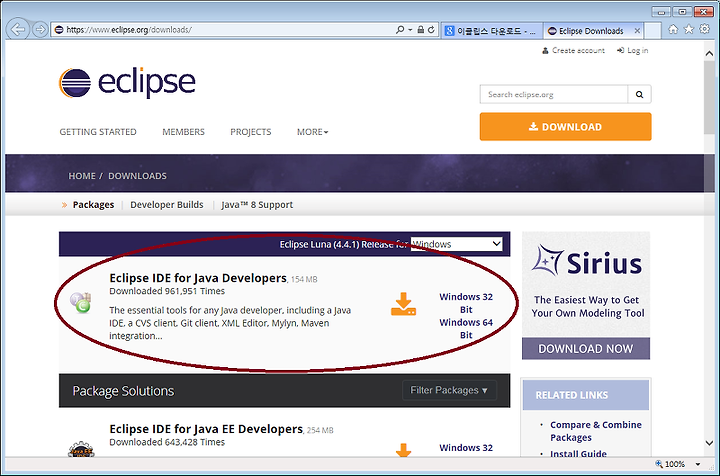The width and height of the screenshot is (720, 476).
Task: Click the scrollbar up arrow
Action: point(709,54)
